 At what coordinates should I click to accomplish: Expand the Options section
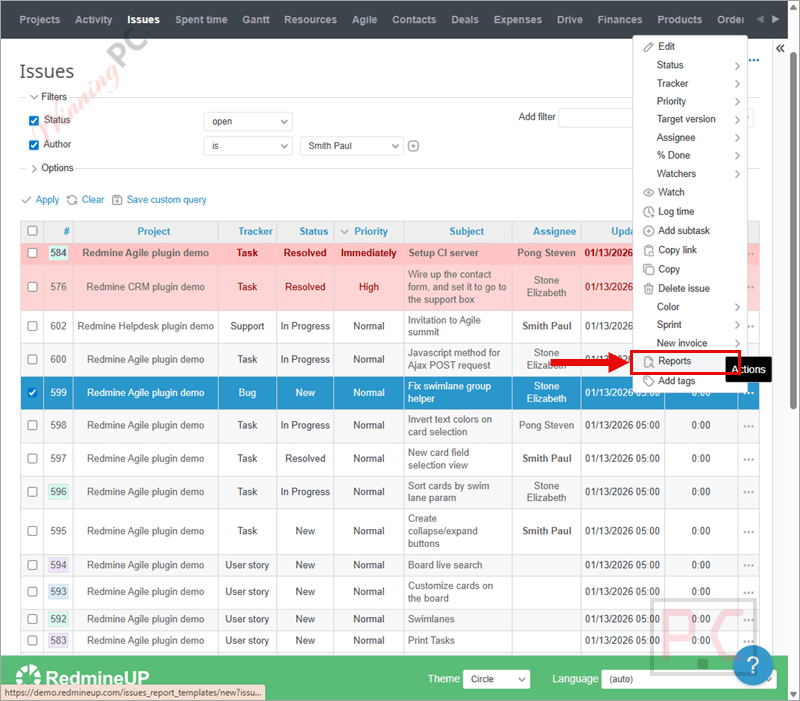tap(52, 168)
